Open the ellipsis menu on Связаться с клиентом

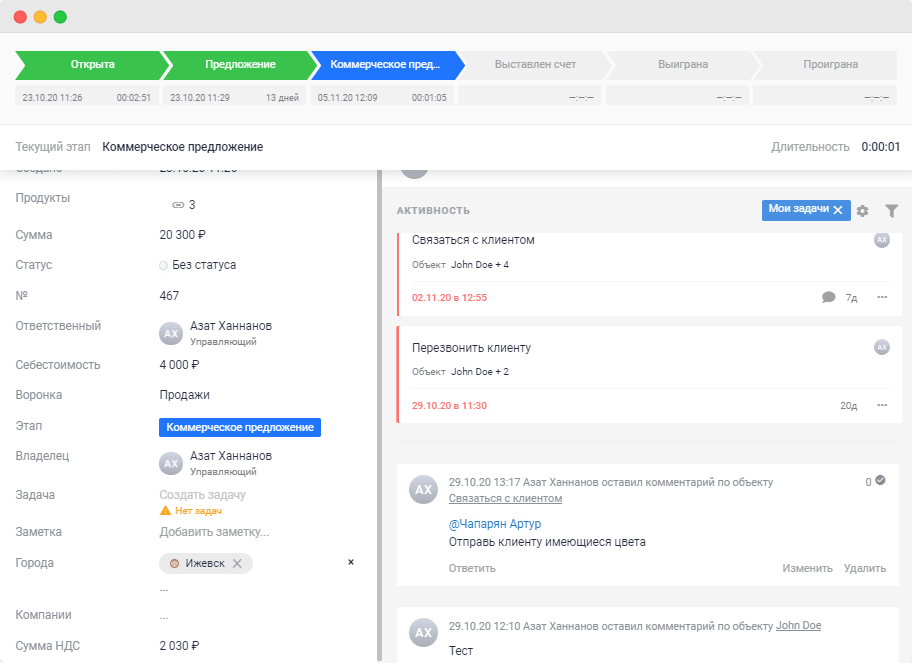coord(881,296)
